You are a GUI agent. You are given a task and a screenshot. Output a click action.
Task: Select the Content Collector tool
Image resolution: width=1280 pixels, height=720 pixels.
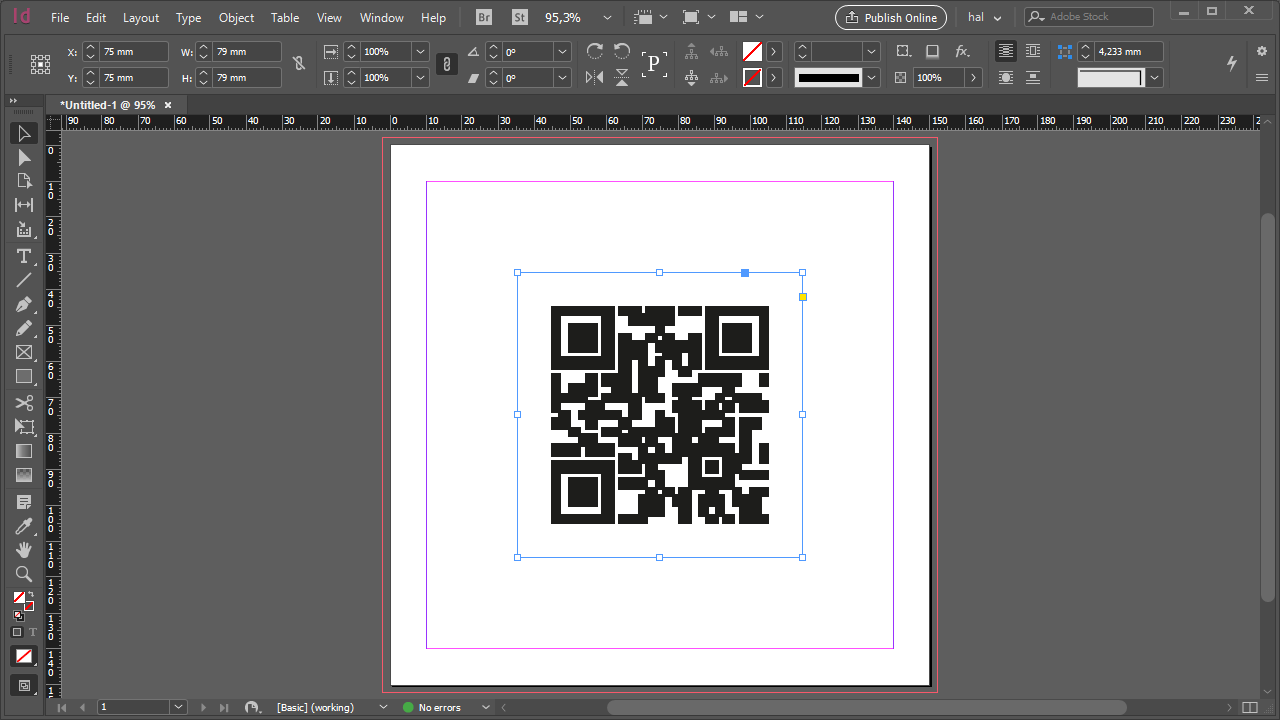click(x=24, y=229)
